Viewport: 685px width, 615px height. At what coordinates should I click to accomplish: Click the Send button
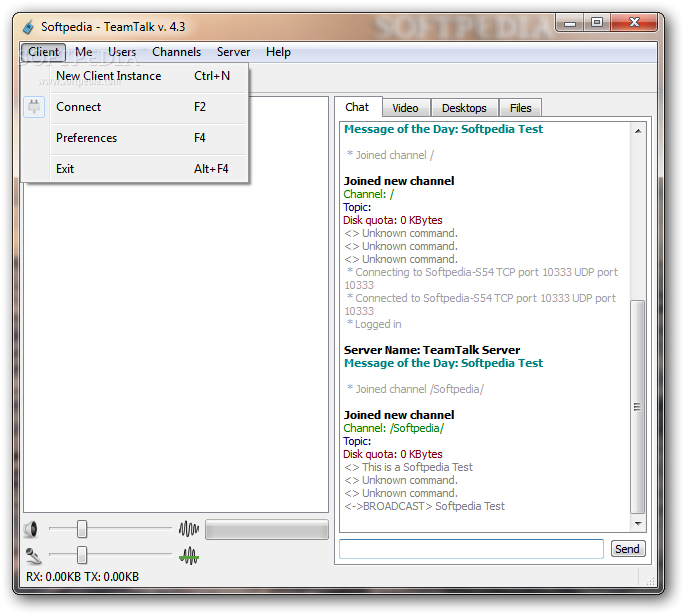[x=627, y=549]
